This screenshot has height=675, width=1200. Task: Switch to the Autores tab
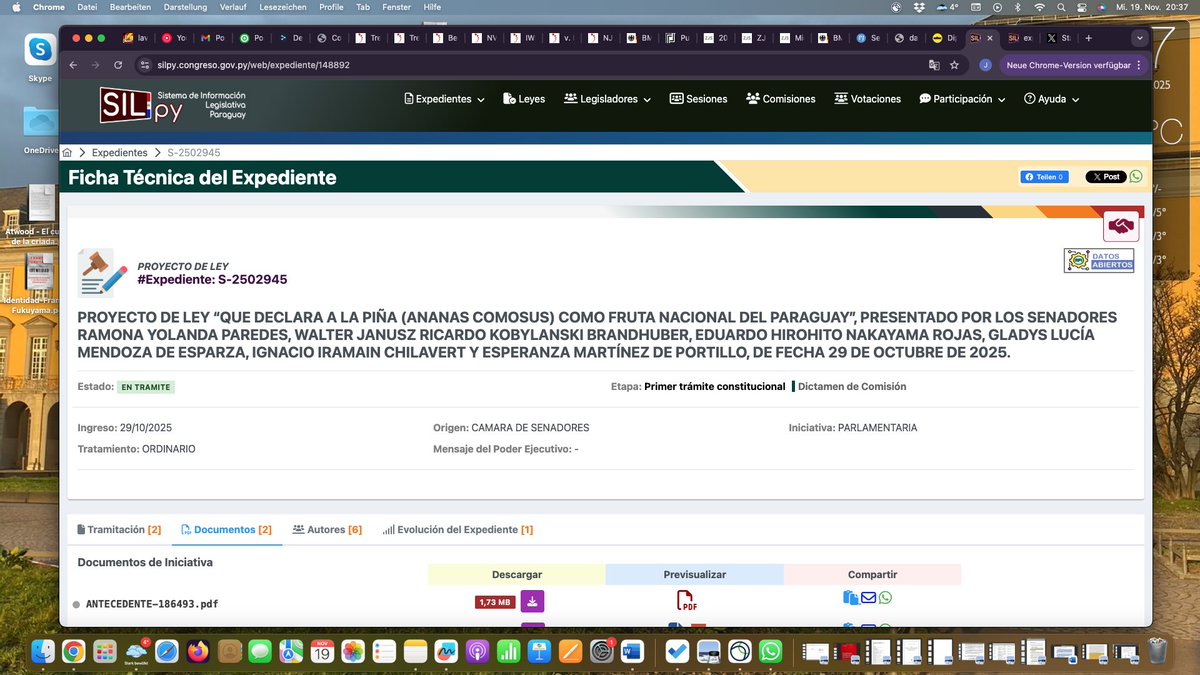327,529
